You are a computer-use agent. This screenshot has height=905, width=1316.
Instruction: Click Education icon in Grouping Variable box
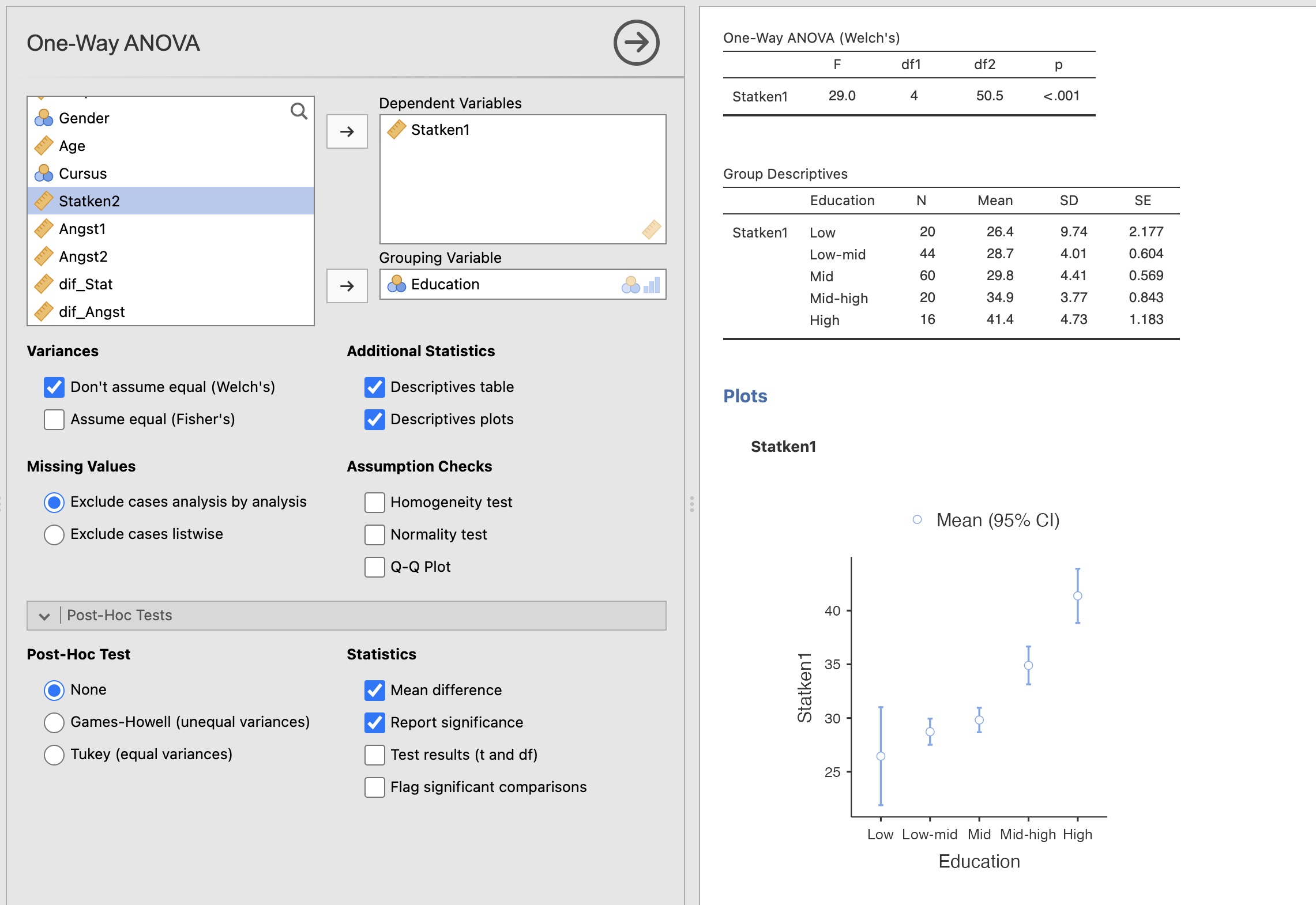click(x=396, y=284)
